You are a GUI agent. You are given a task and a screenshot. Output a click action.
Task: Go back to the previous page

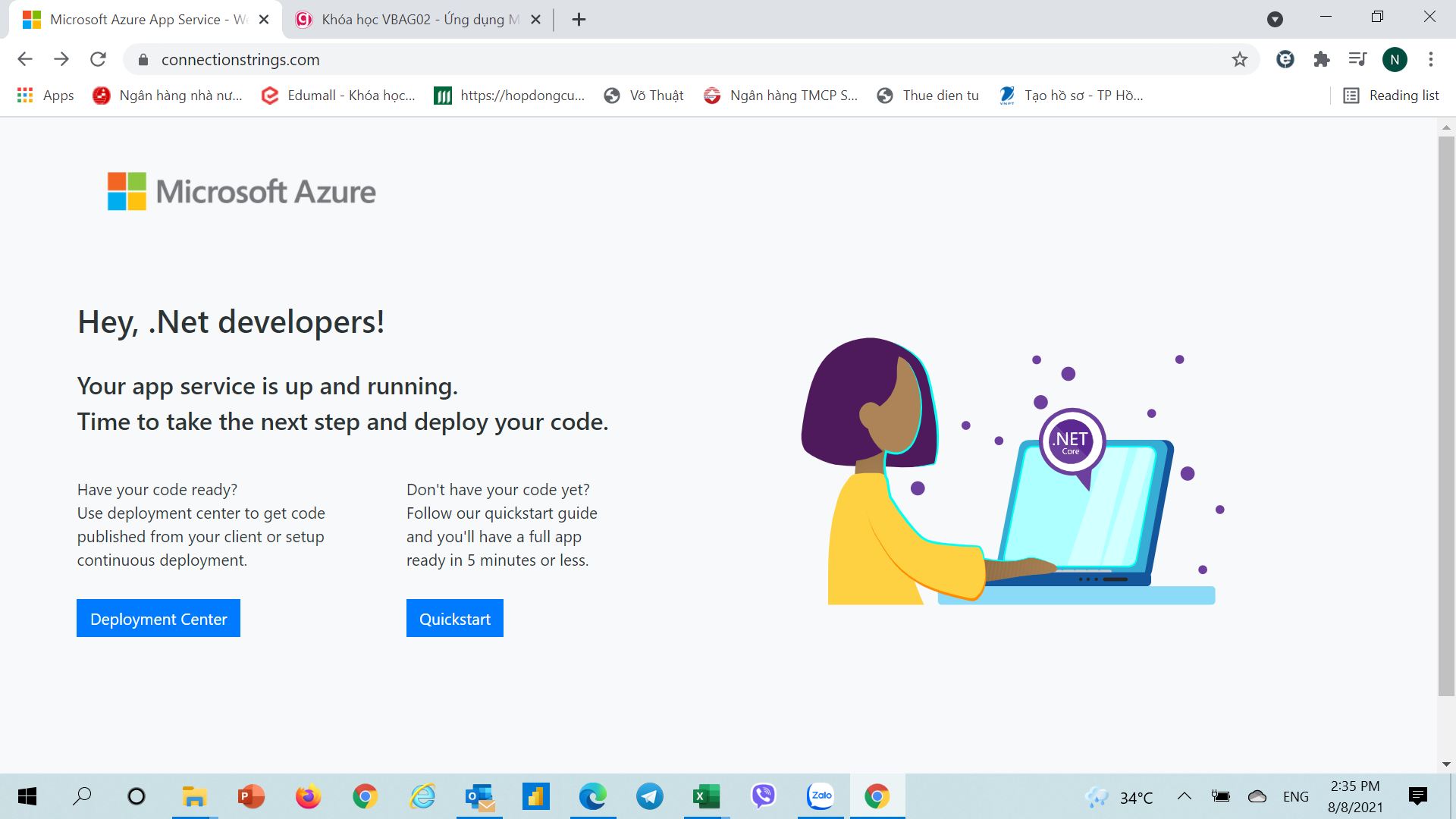[25, 59]
